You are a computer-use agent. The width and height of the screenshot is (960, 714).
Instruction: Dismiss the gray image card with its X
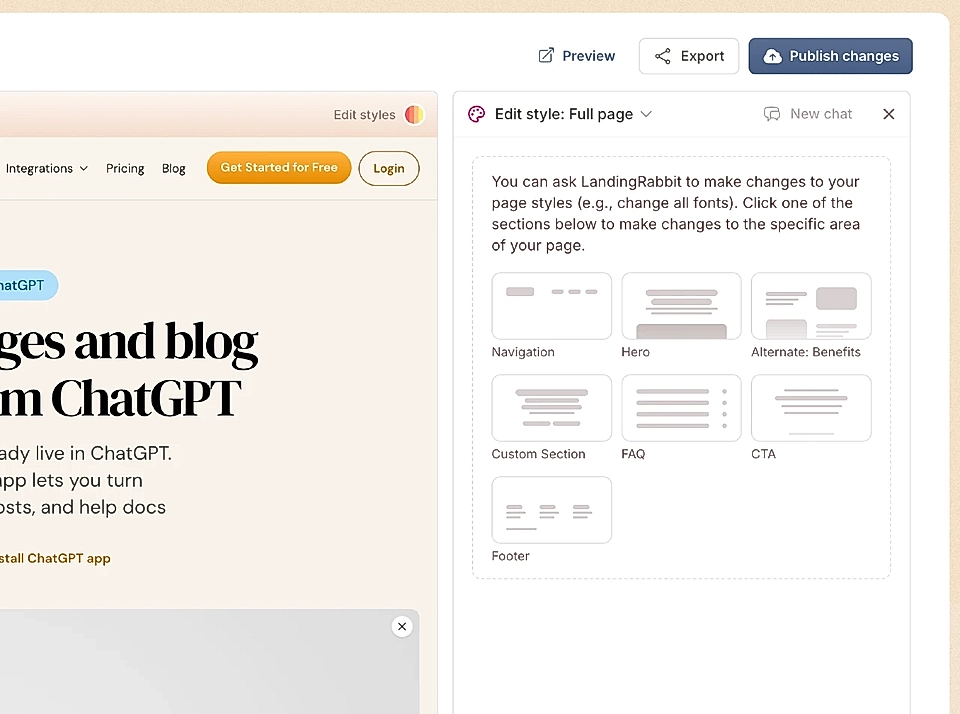coord(402,626)
